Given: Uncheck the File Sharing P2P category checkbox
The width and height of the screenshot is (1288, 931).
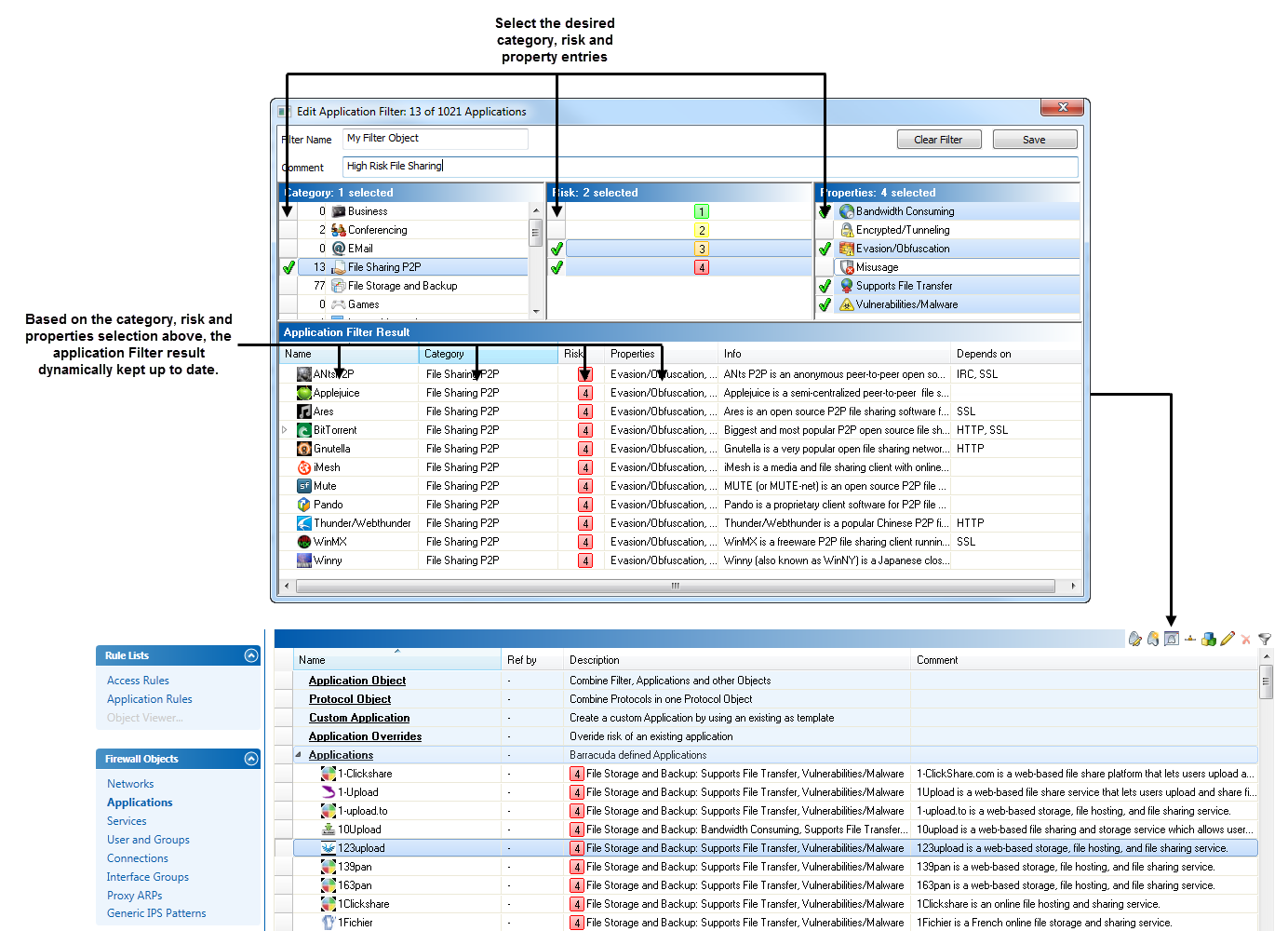Looking at the screenshot, I should (288, 267).
